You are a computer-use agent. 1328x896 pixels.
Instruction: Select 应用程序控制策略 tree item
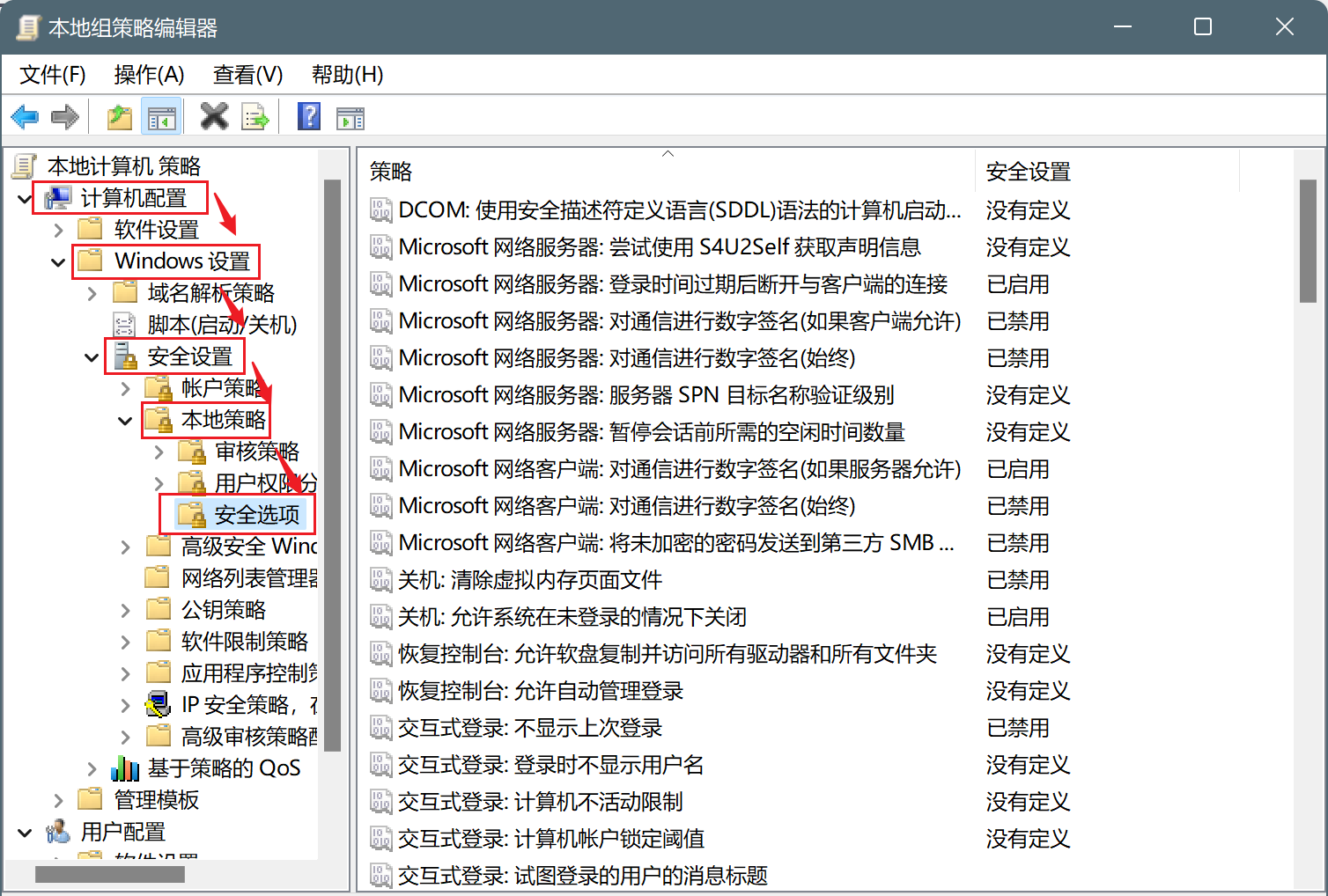(x=249, y=673)
